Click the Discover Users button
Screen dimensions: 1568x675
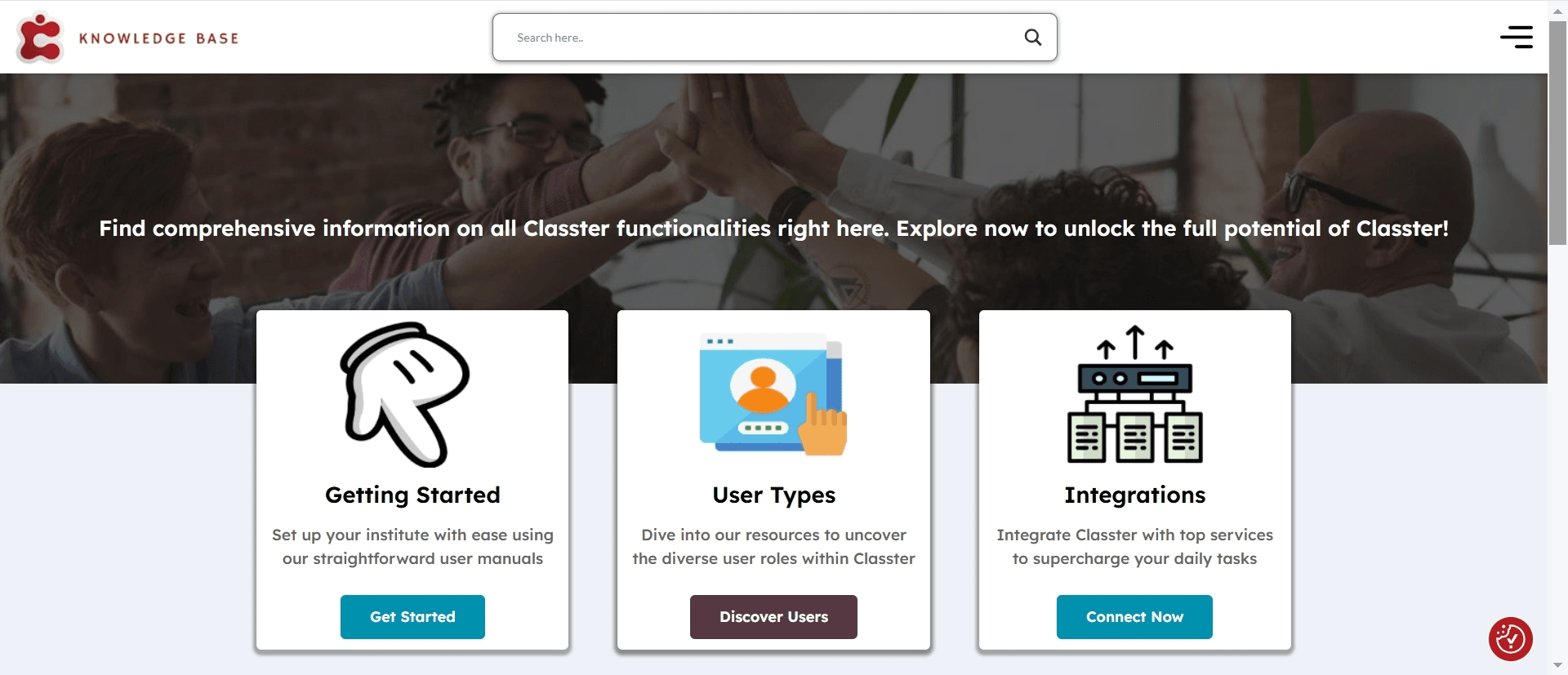(773, 617)
